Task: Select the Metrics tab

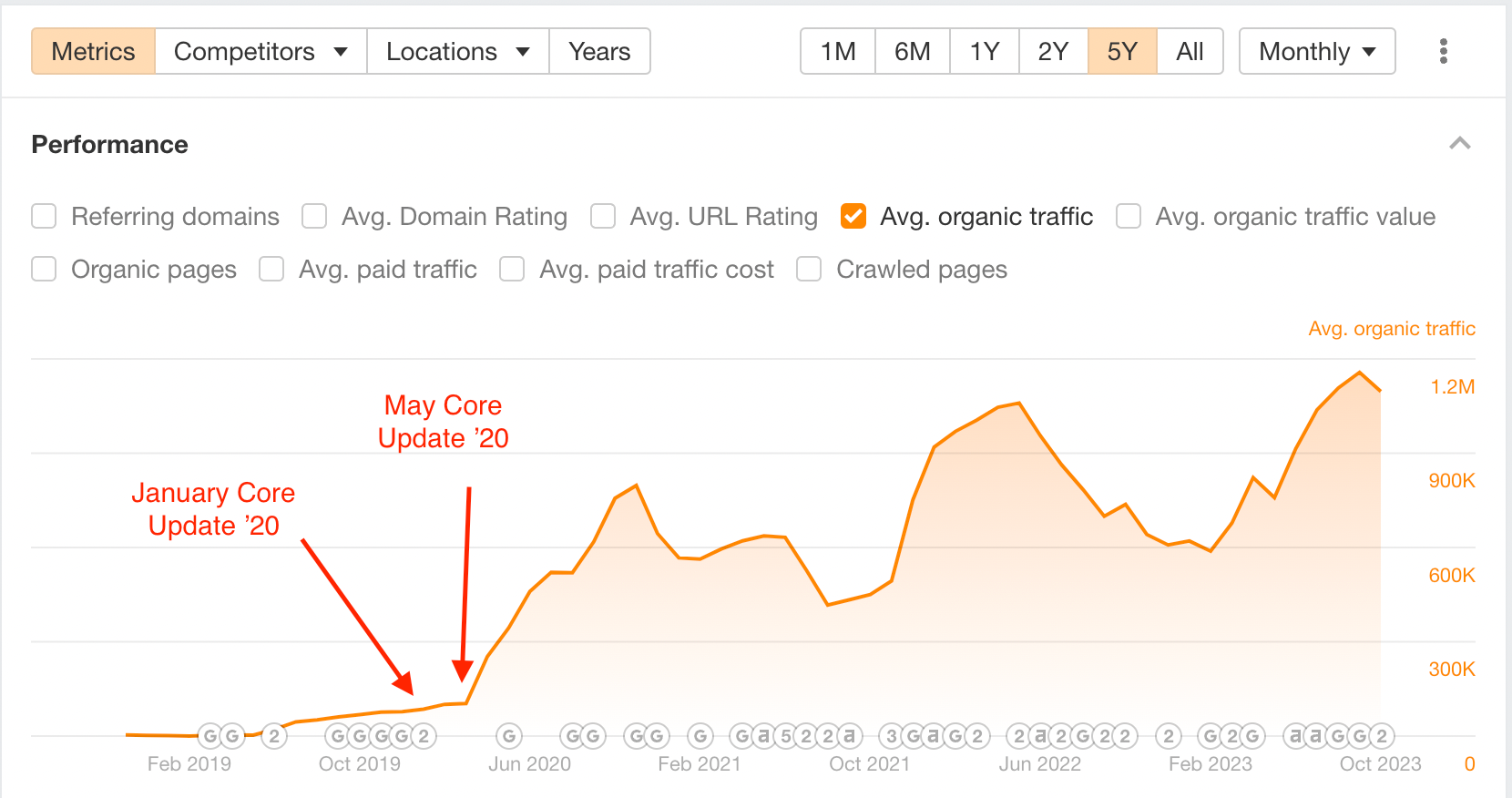Action: click(93, 51)
